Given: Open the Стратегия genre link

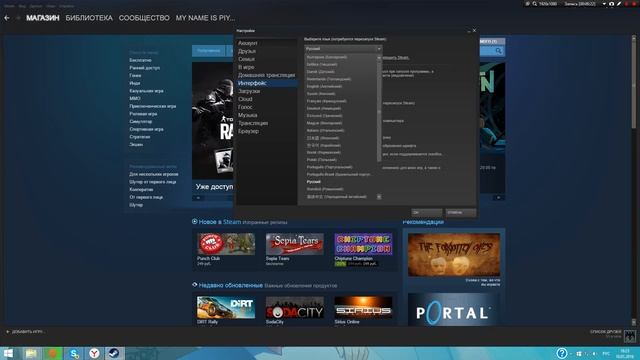Looking at the screenshot, I should click(x=140, y=137).
